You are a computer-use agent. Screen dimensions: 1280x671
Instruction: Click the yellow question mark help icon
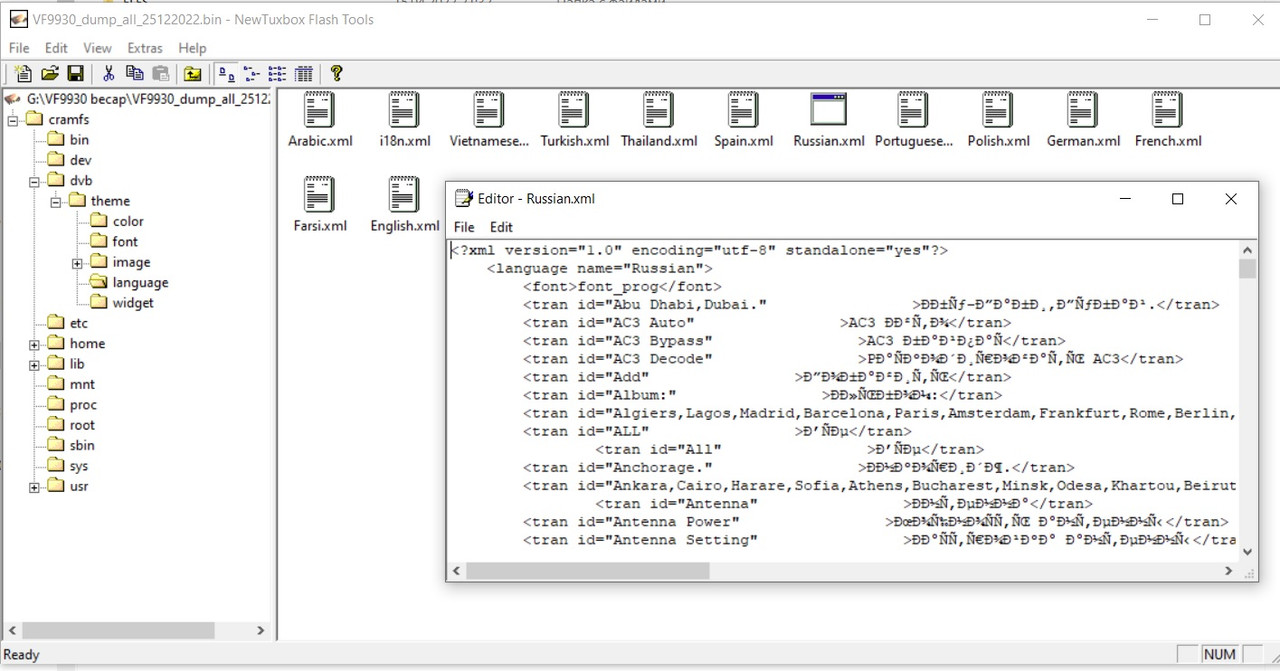point(337,73)
